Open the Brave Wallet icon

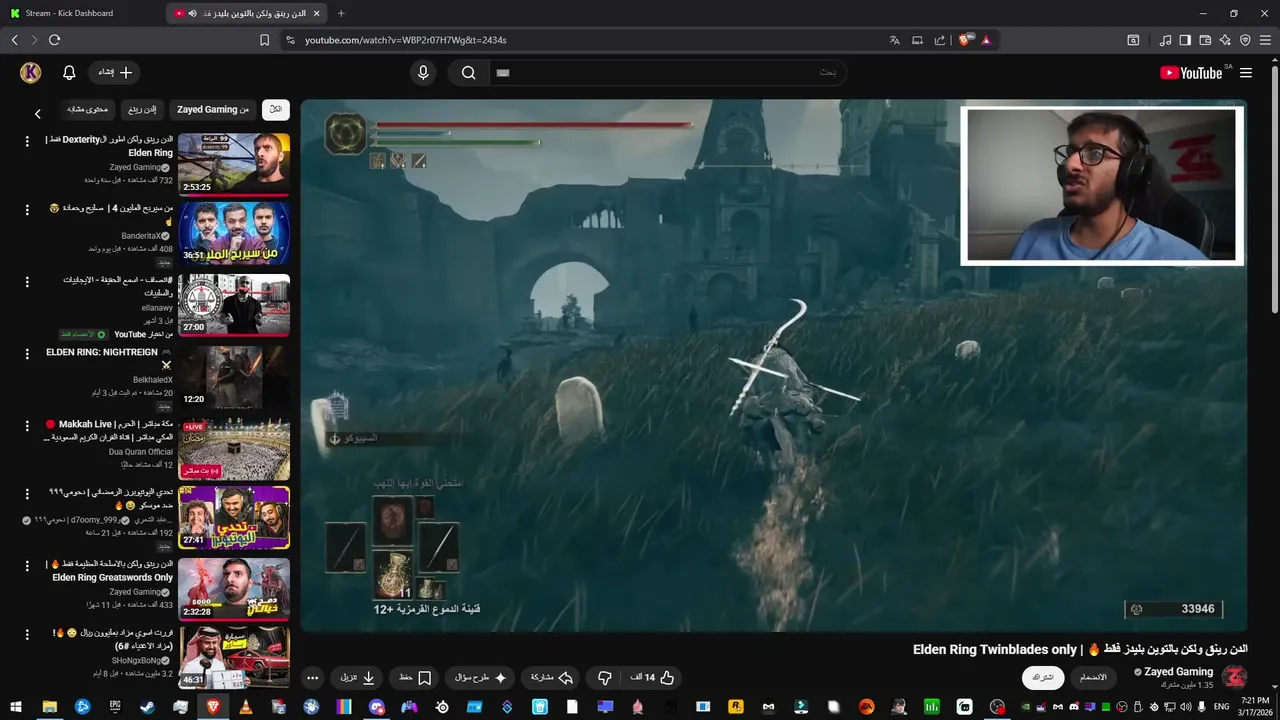point(1205,40)
